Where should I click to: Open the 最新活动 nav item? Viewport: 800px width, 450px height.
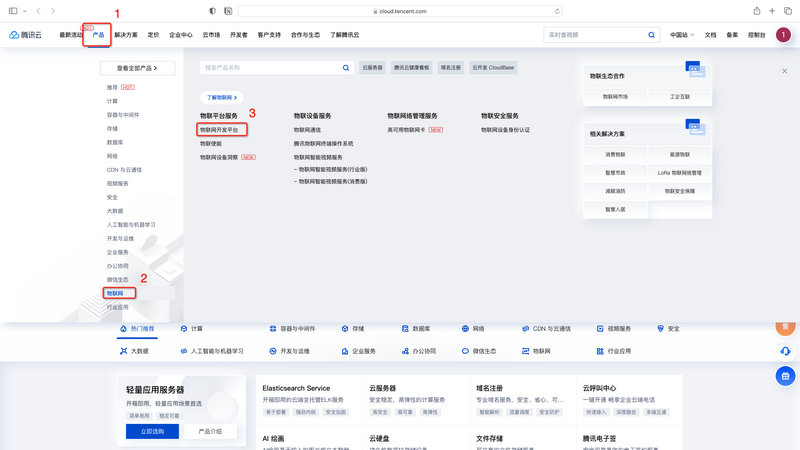coord(70,35)
